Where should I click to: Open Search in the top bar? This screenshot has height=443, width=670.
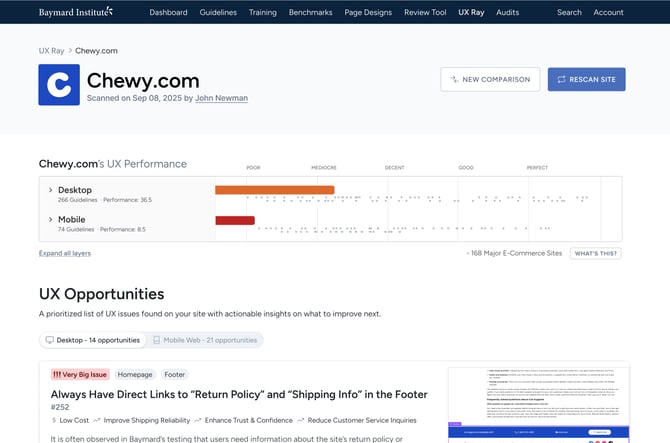(x=569, y=12)
